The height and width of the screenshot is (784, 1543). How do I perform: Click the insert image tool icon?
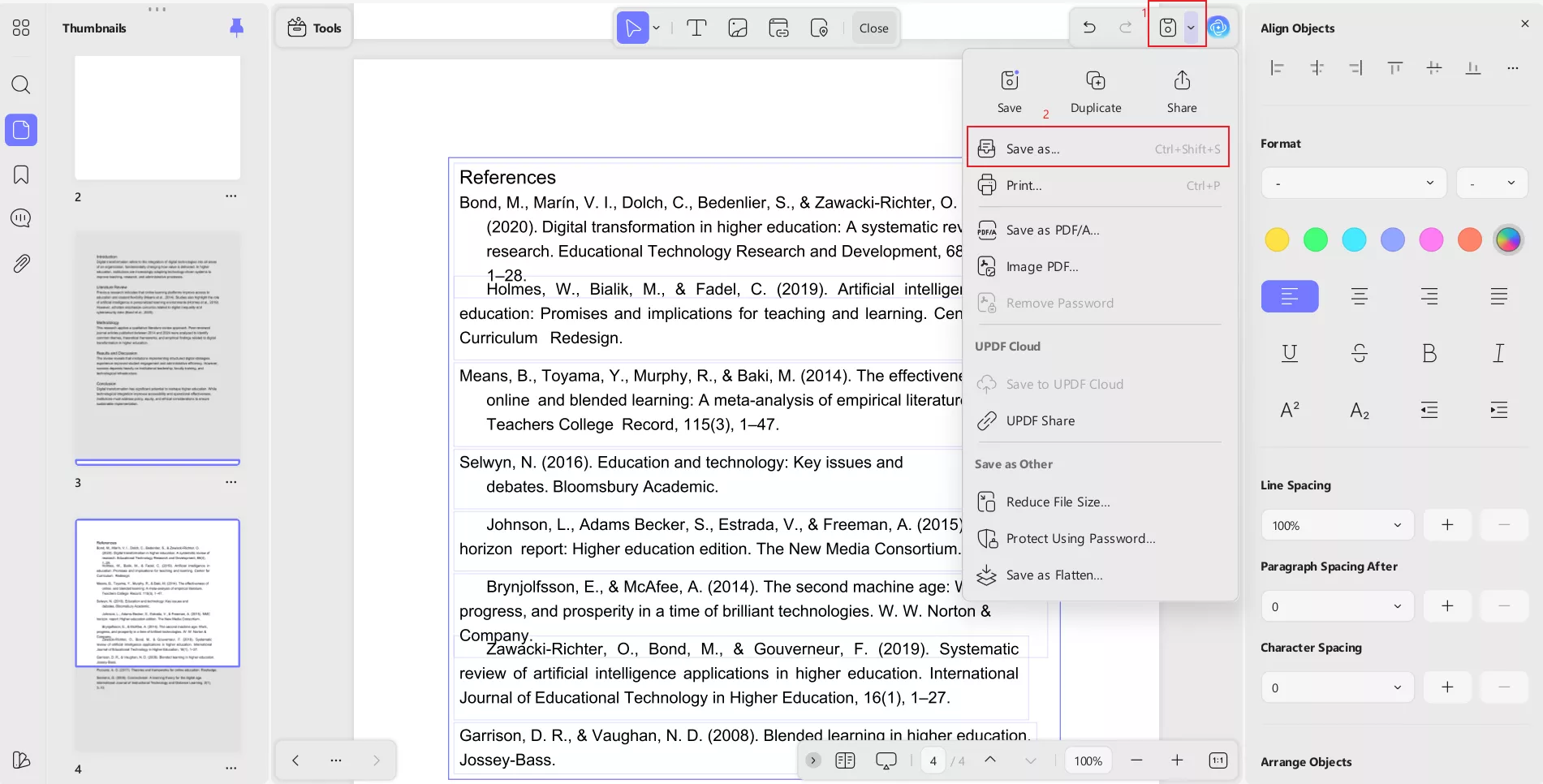coord(737,28)
